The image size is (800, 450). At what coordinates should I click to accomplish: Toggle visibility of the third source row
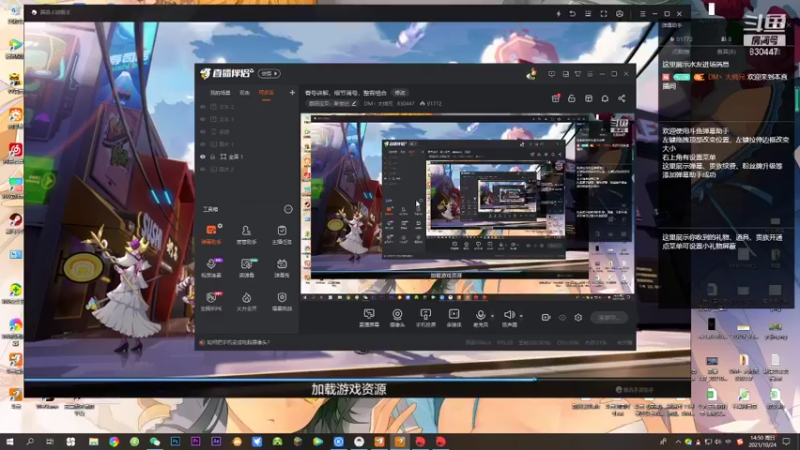pyautogui.click(x=203, y=132)
